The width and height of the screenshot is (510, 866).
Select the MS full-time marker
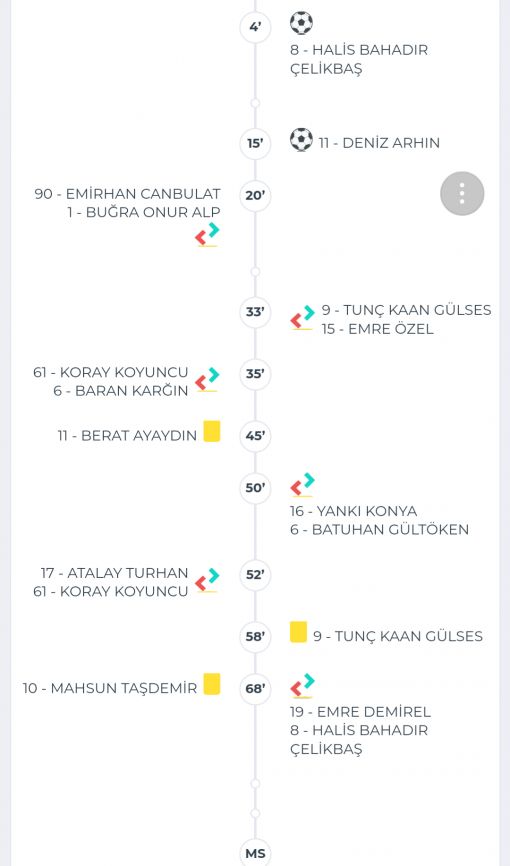point(255,853)
